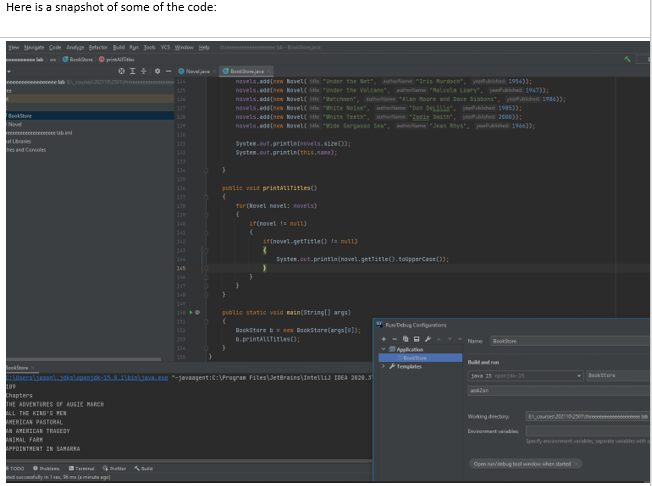
Task: Remove configuration with the minus icon
Action: (395, 339)
